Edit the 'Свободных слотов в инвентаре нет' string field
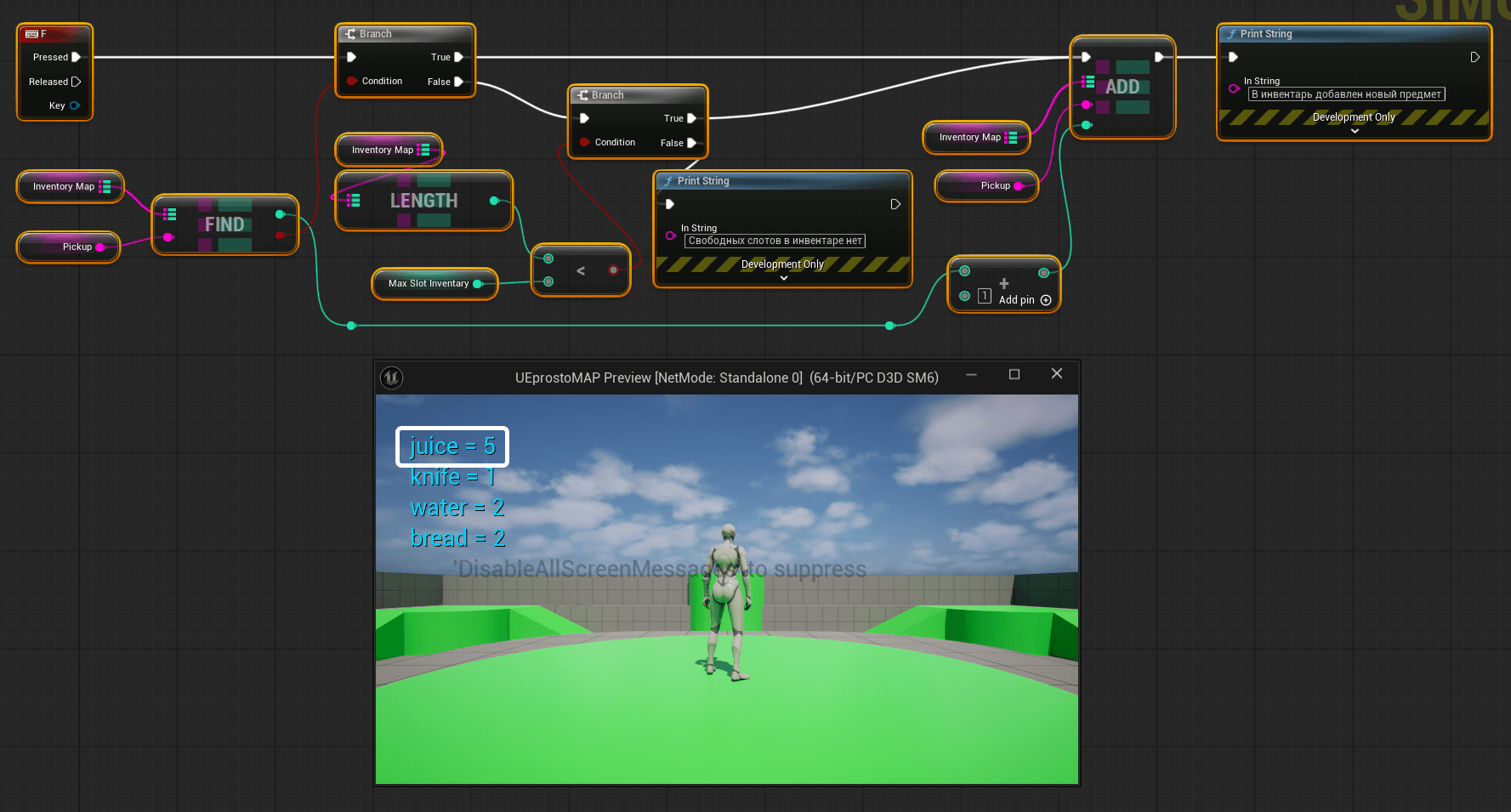The height and width of the screenshot is (812, 1511). [775, 241]
